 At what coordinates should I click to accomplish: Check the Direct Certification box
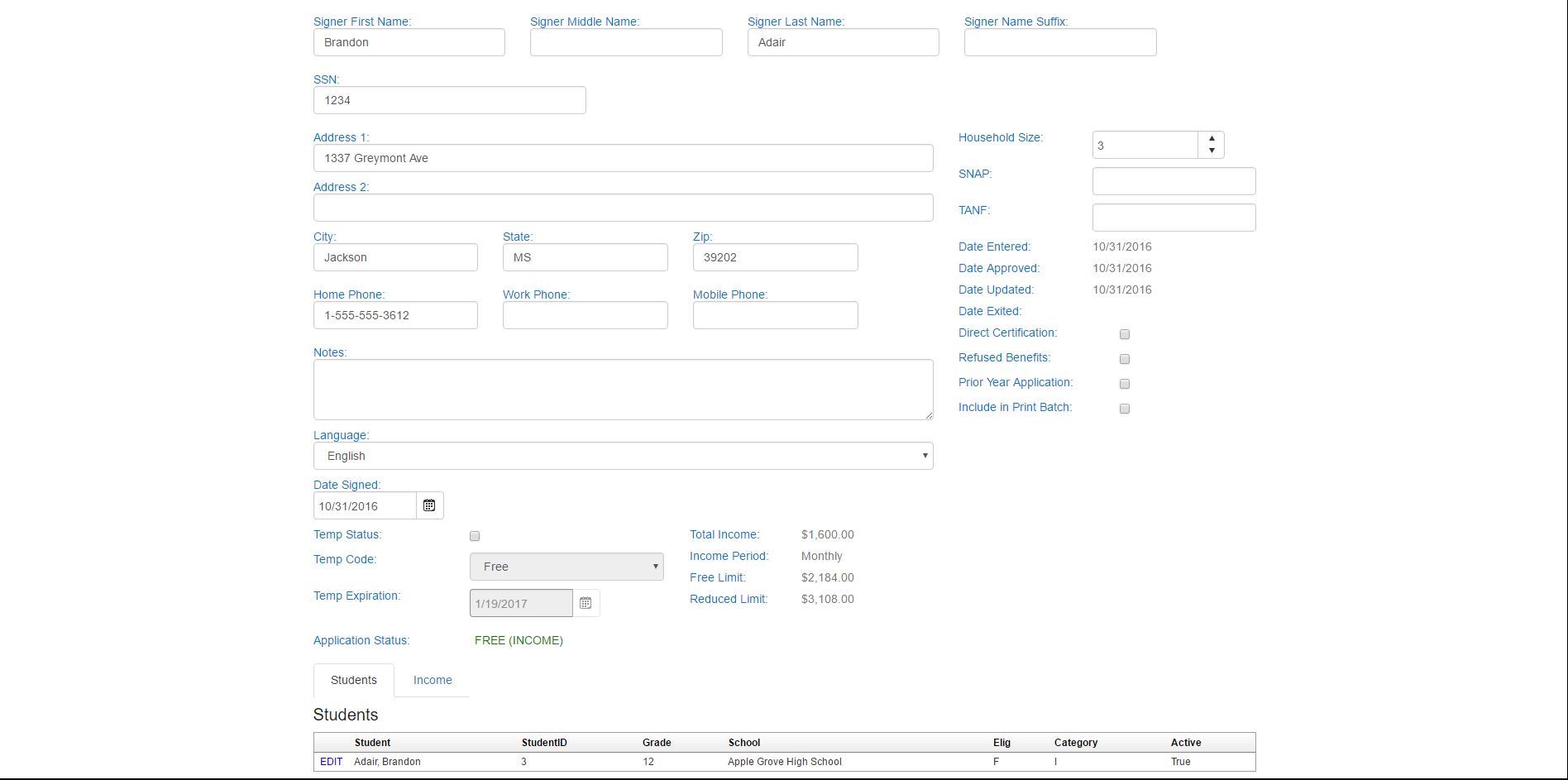pyautogui.click(x=1125, y=334)
